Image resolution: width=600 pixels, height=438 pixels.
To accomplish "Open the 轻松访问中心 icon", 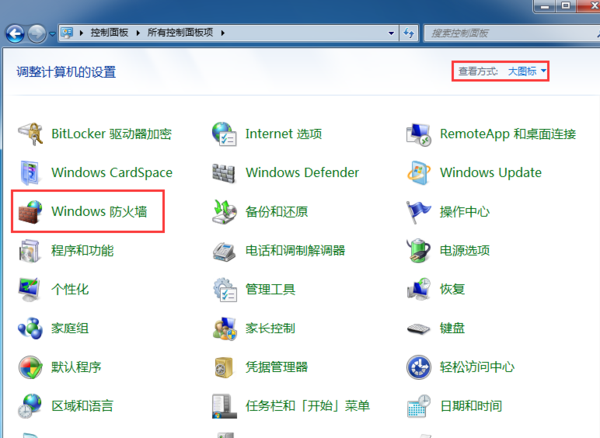I will pos(419,367).
